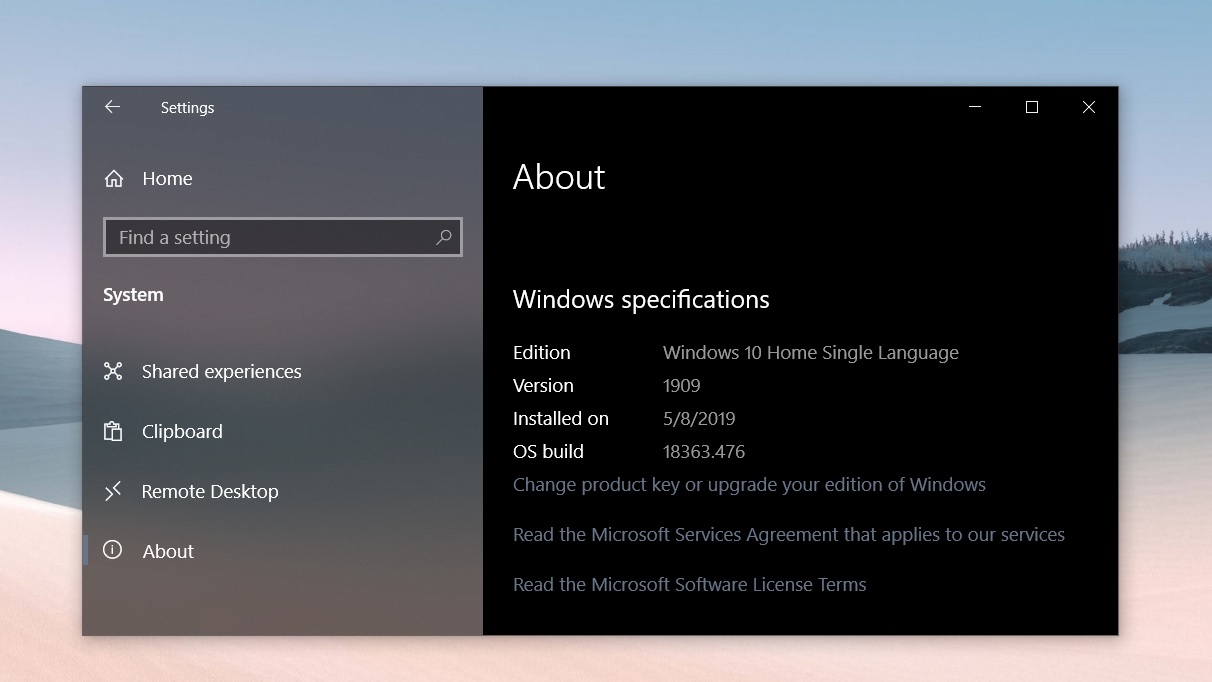Click the Edition label
The width and height of the screenshot is (1212, 682).
(x=542, y=352)
